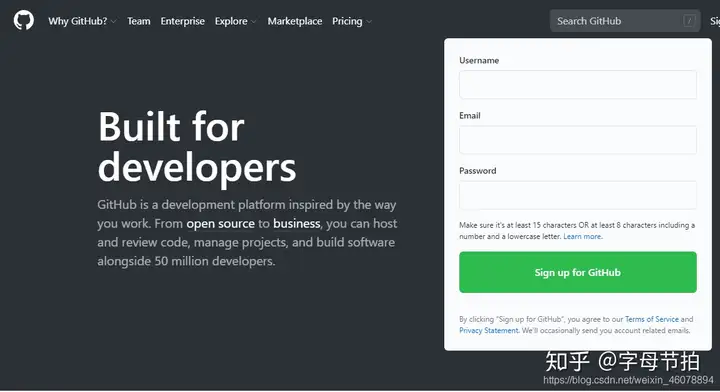Click into the Username field

pos(578,84)
